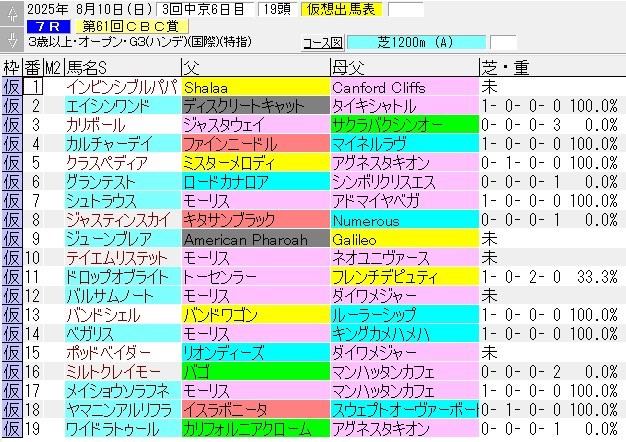The image size is (626, 442).
Task: Click the up arrow navigation icon
Action: pos(12,13)
